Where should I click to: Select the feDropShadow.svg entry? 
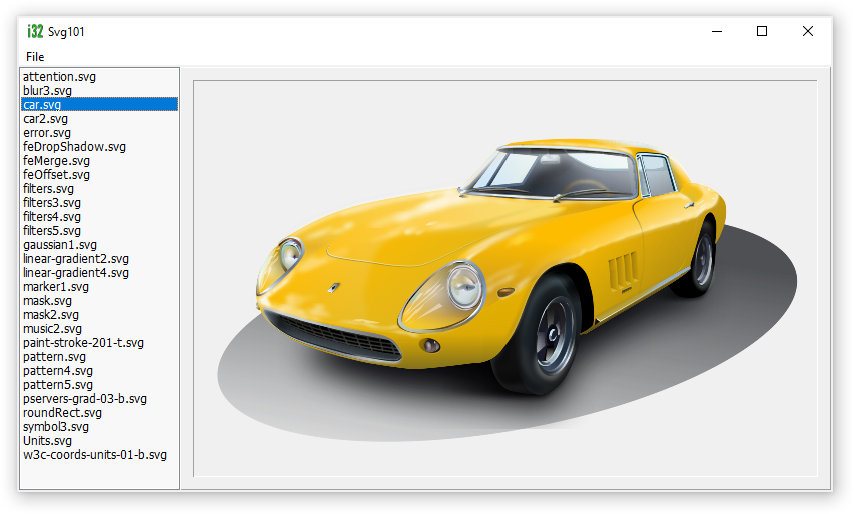pyautogui.click(x=74, y=147)
